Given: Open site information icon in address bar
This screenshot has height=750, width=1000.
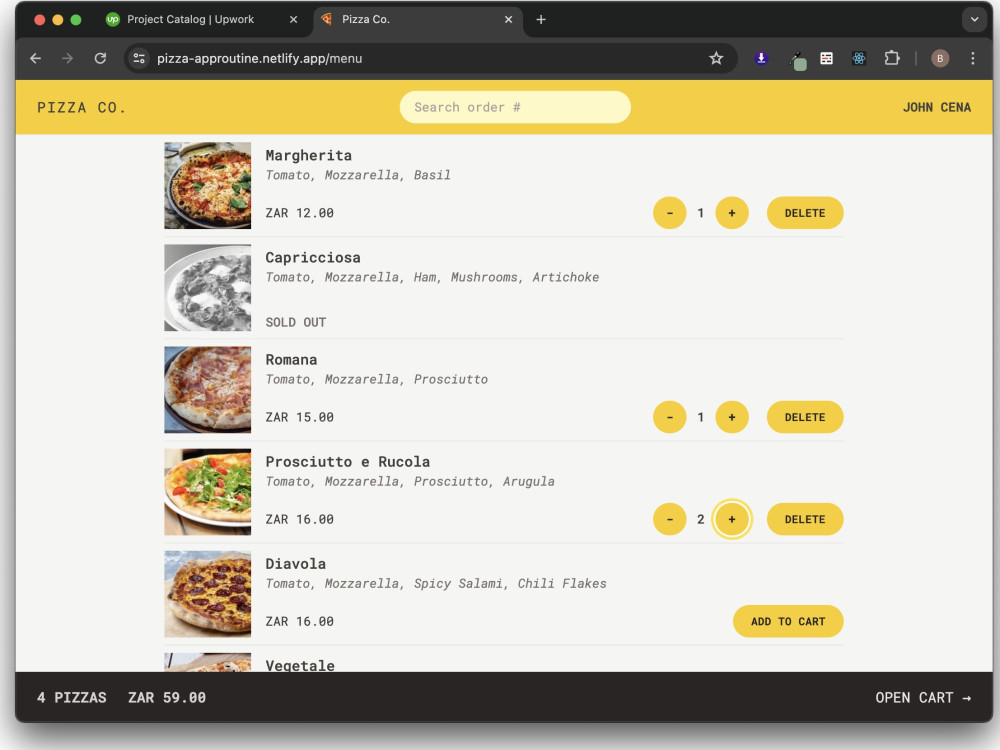Looking at the screenshot, I should [x=139, y=59].
